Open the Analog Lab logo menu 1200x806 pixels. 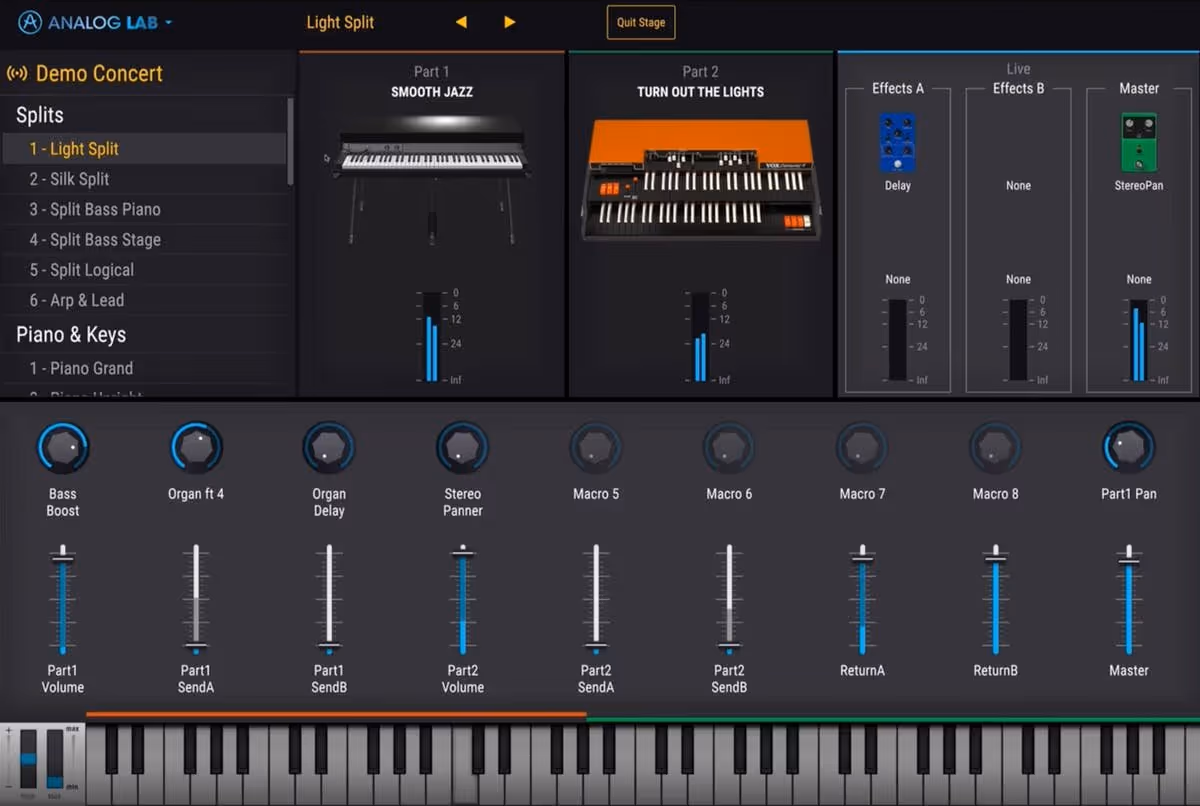(x=96, y=22)
